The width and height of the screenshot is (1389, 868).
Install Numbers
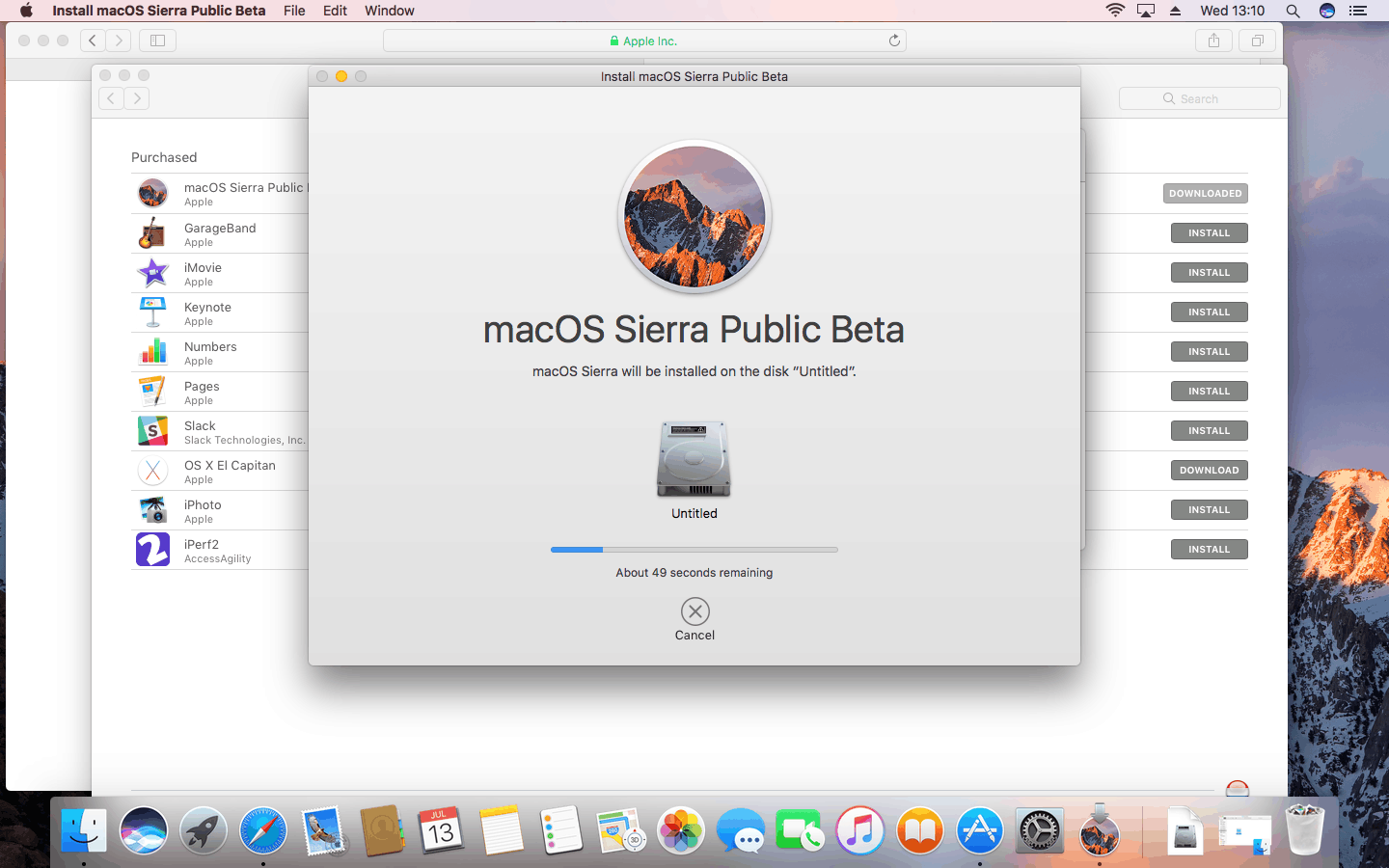pyautogui.click(x=1210, y=352)
